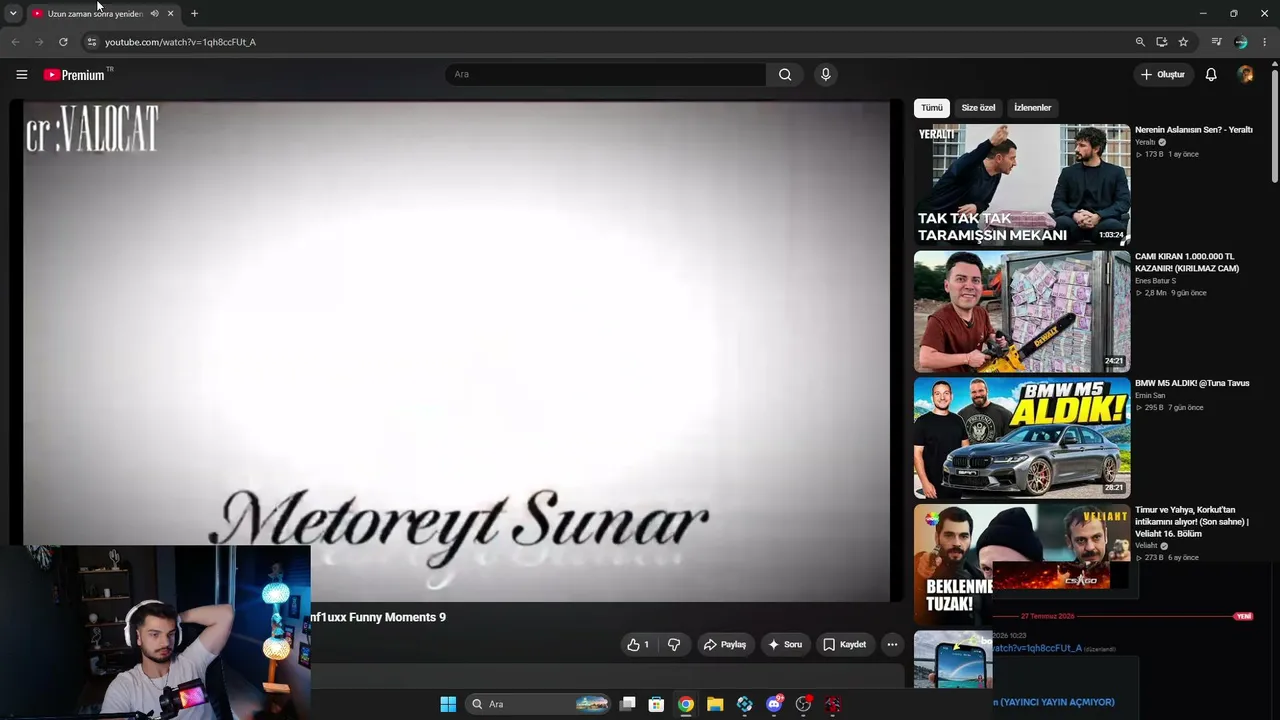
Task: Open YouTube account avatar menu
Action: (1245, 74)
